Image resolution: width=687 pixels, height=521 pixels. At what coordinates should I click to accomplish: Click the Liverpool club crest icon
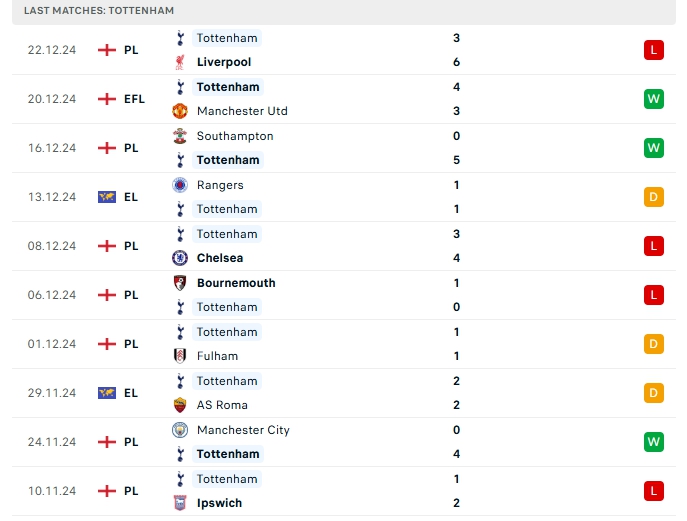[x=180, y=62]
